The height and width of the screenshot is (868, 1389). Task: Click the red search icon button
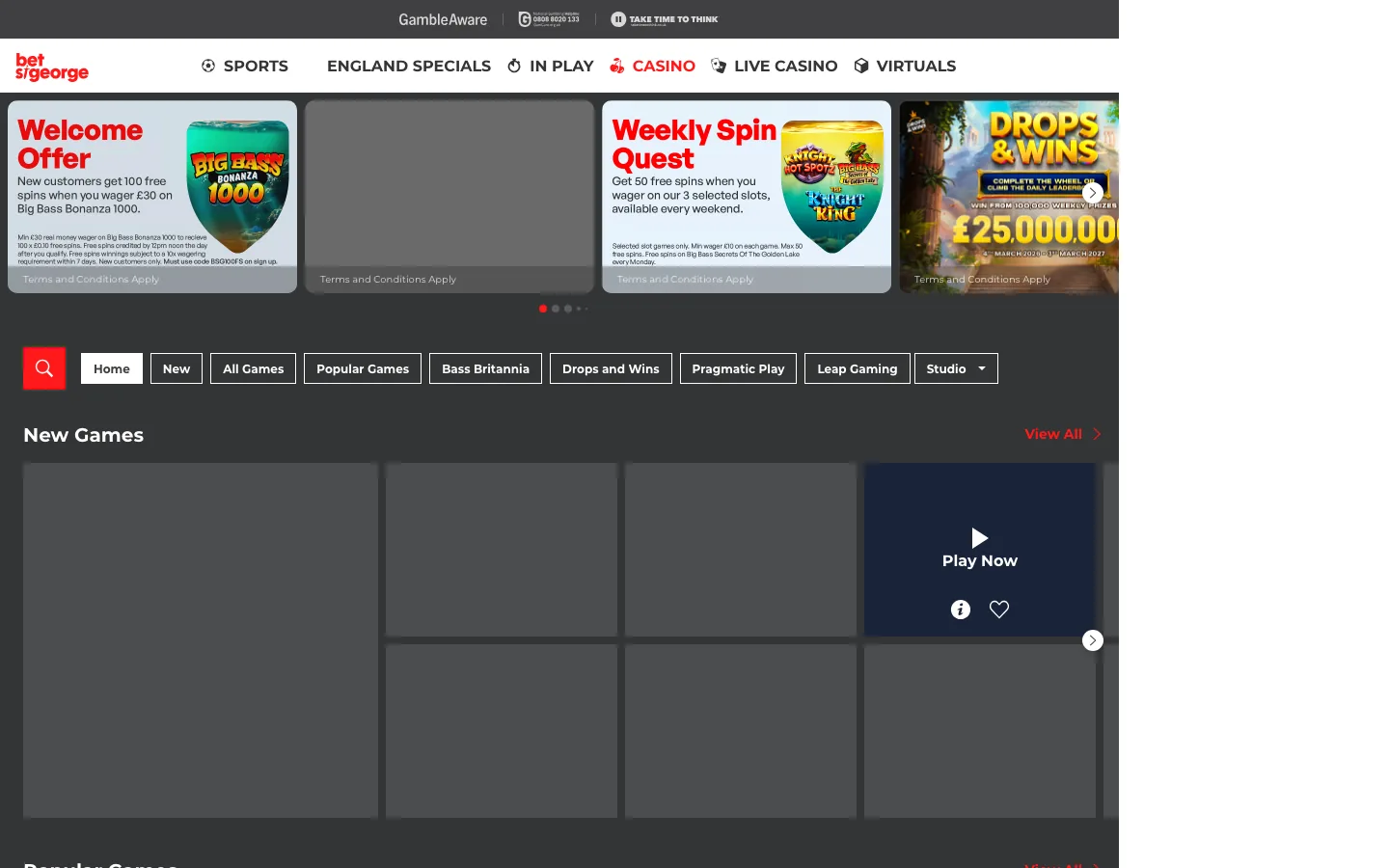point(44,368)
